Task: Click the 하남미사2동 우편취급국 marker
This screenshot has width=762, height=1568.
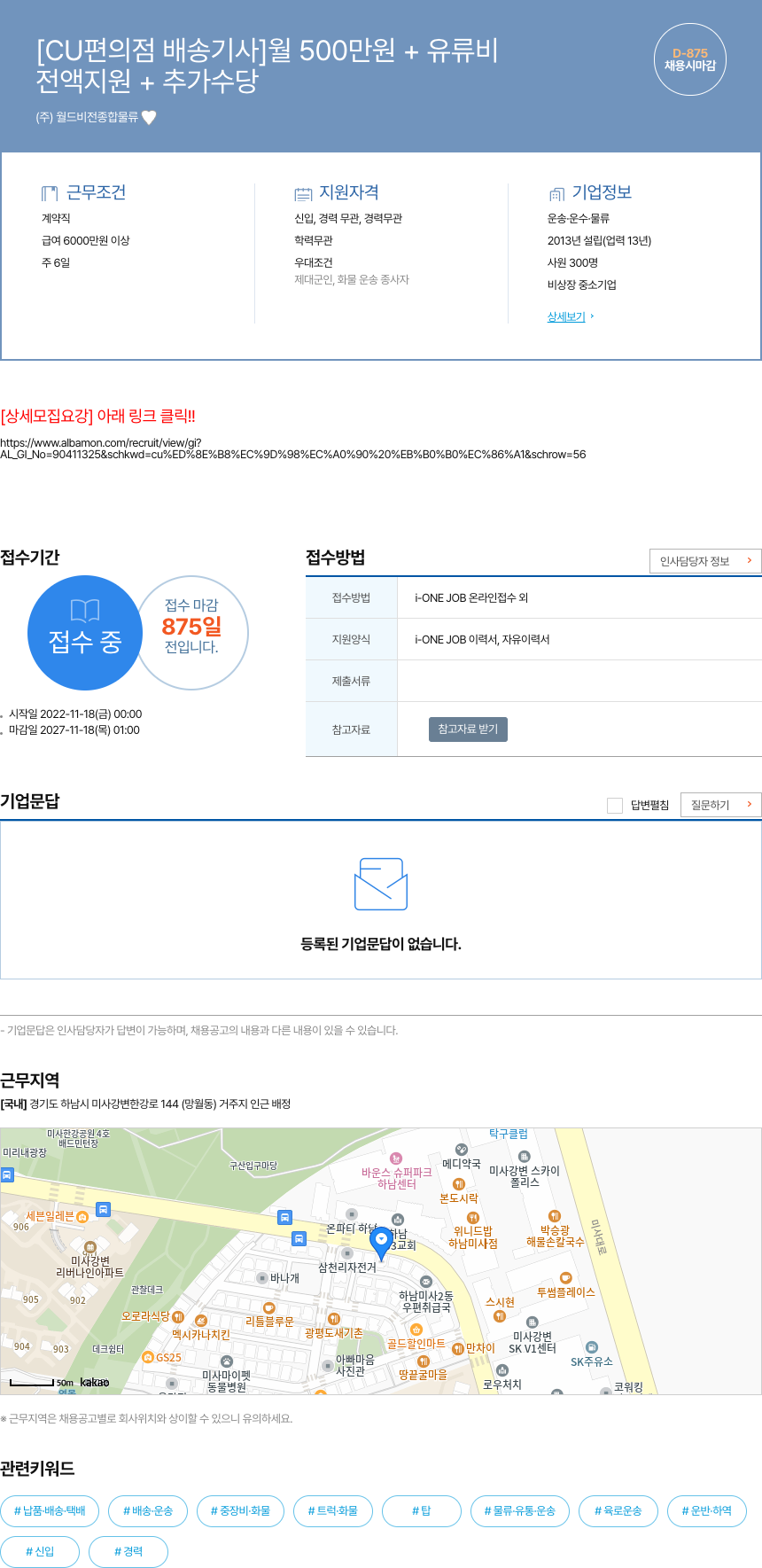Action: 426,1282
